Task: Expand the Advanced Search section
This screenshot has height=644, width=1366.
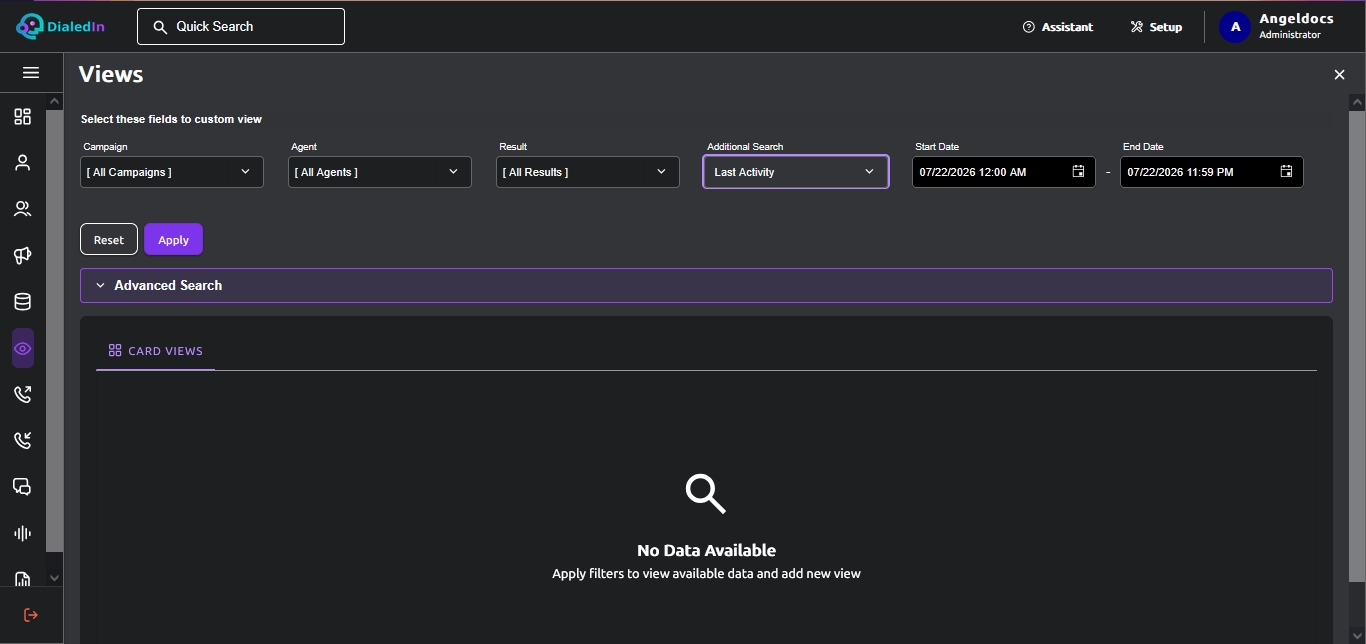Action: point(706,285)
